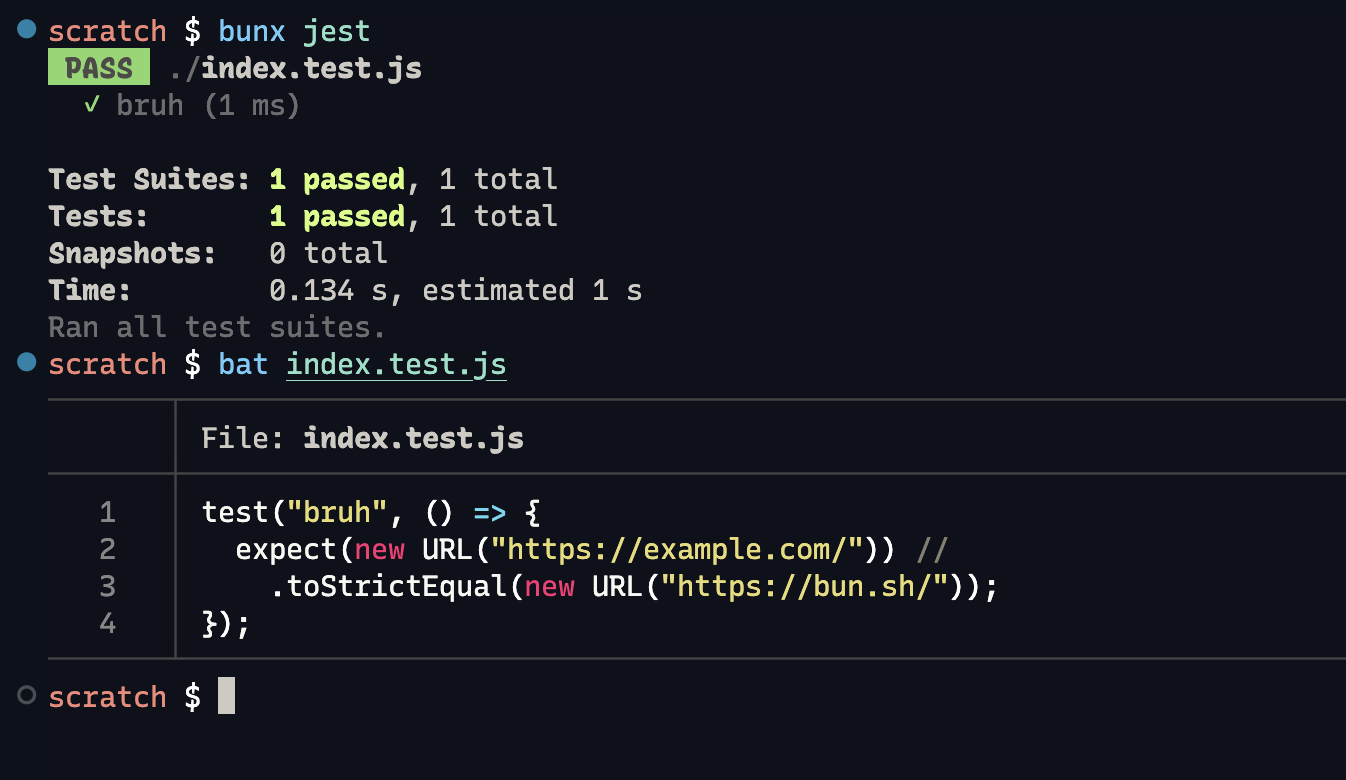Click ./index.test.js next to PASS
The height and width of the screenshot is (780, 1346).
pyautogui.click(x=297, y=67)
